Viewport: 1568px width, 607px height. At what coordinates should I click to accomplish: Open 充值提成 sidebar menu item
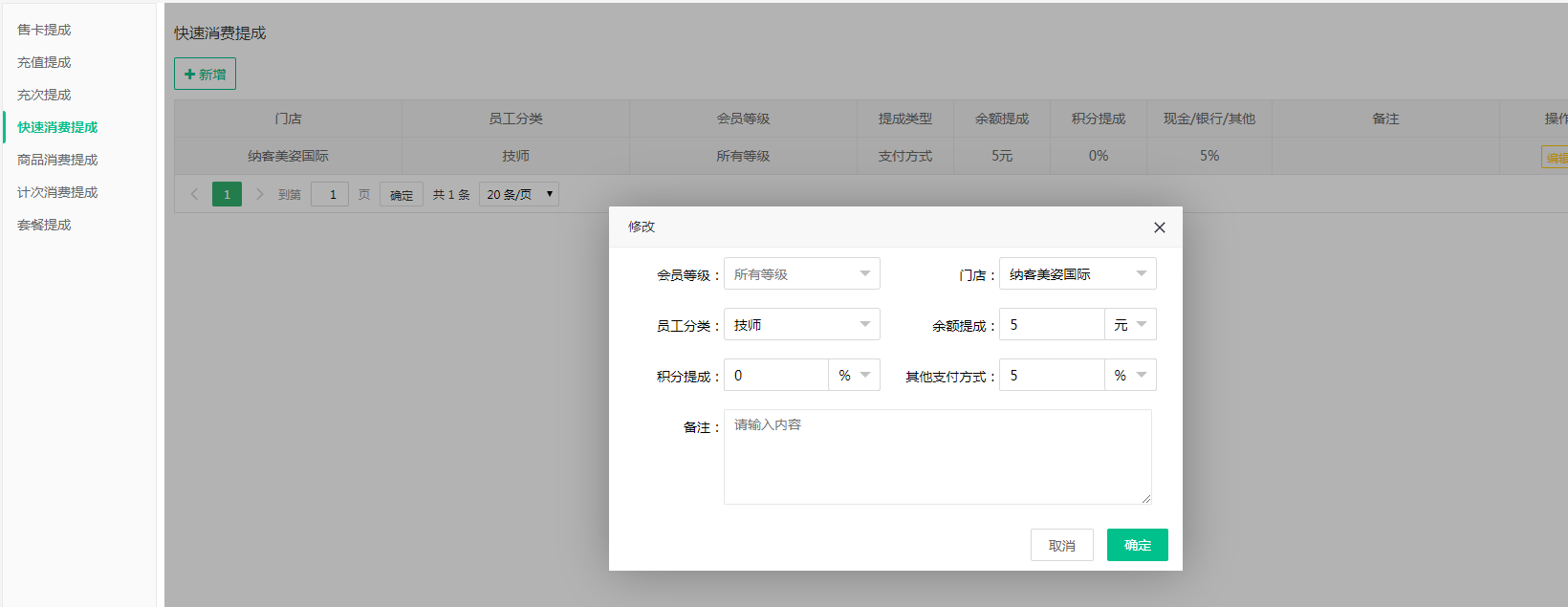(44, 62)
